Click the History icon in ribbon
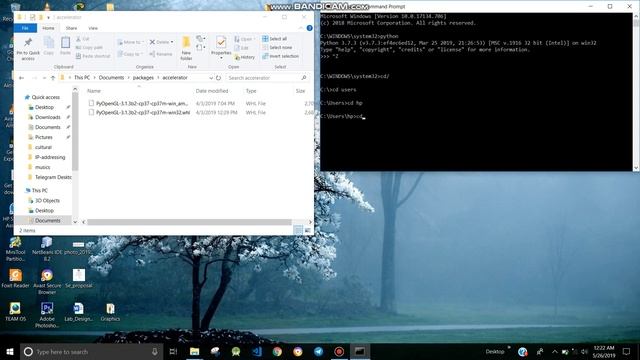This screenshot has width=640, height=360. click(237, 57)
